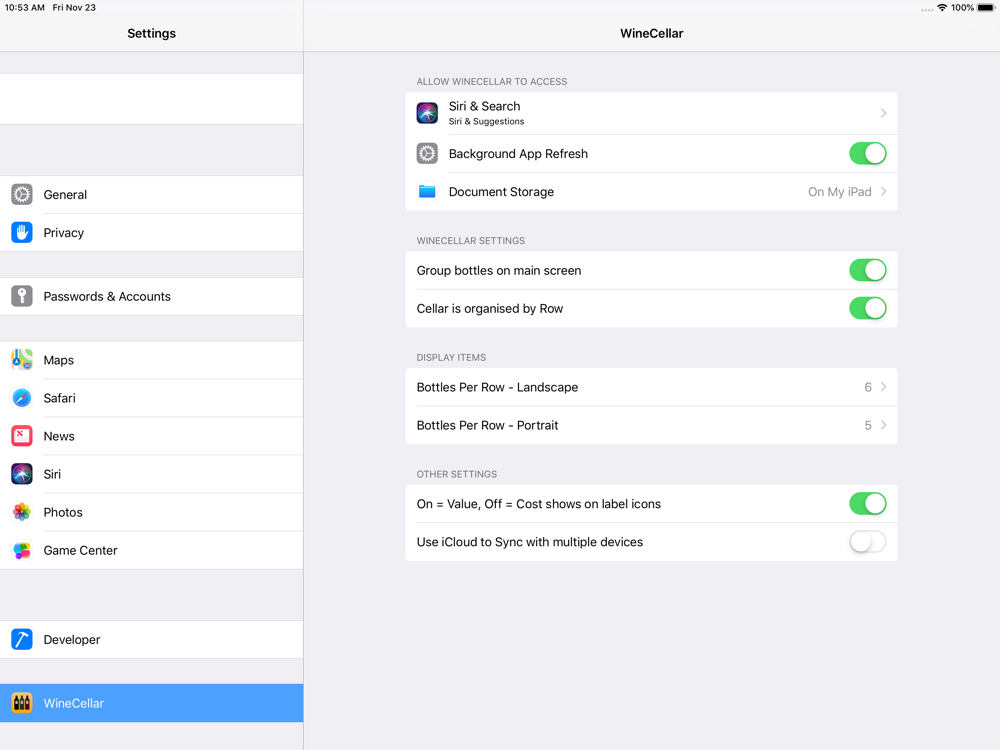Open Bottles Per Row - Portrait options
The height and width of the screenshot is (750, 1000).
pos(651,425)
